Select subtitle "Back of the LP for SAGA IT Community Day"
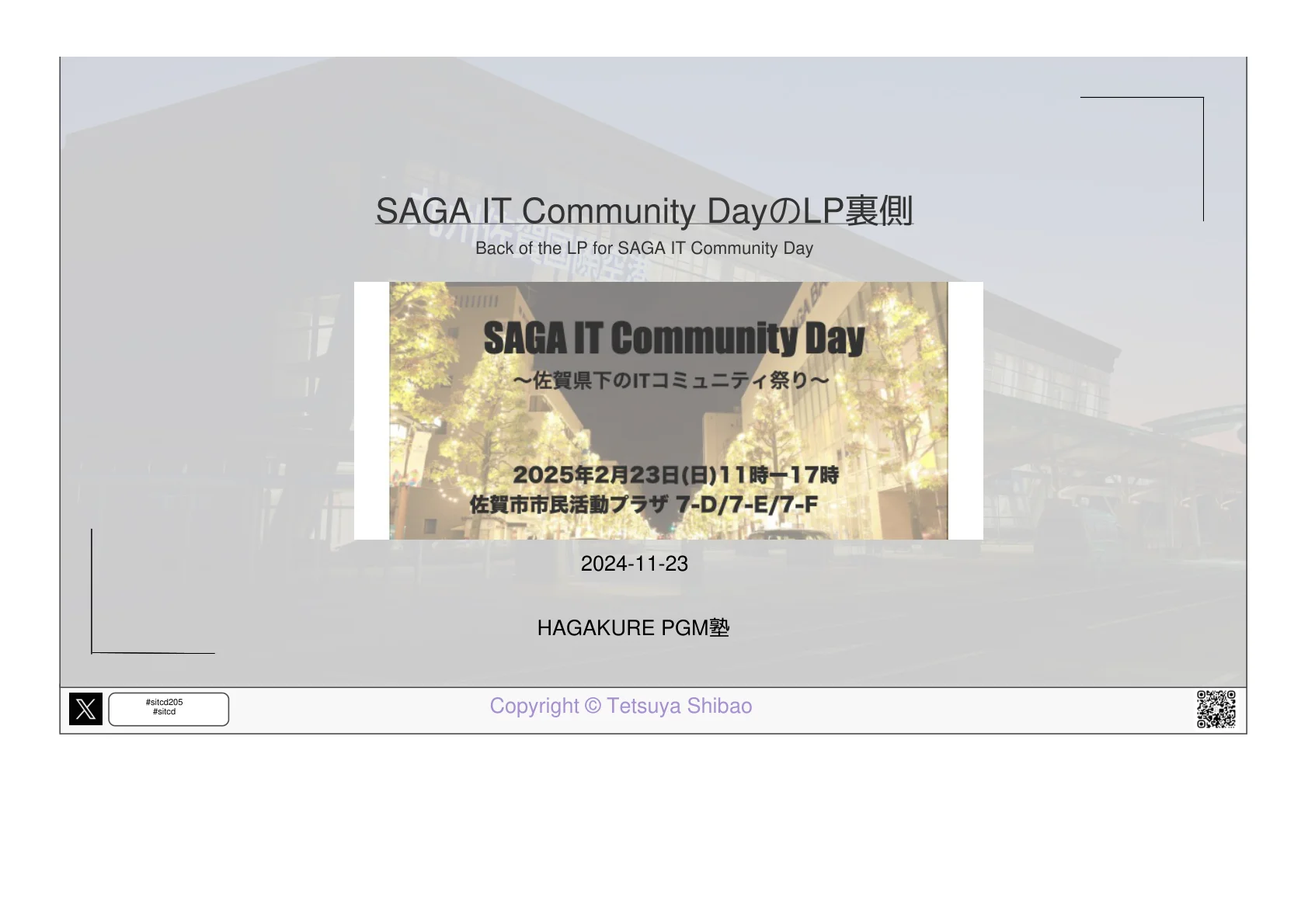Image resolution: width=1308 pixels, height=924 pixels. point(644,248)
